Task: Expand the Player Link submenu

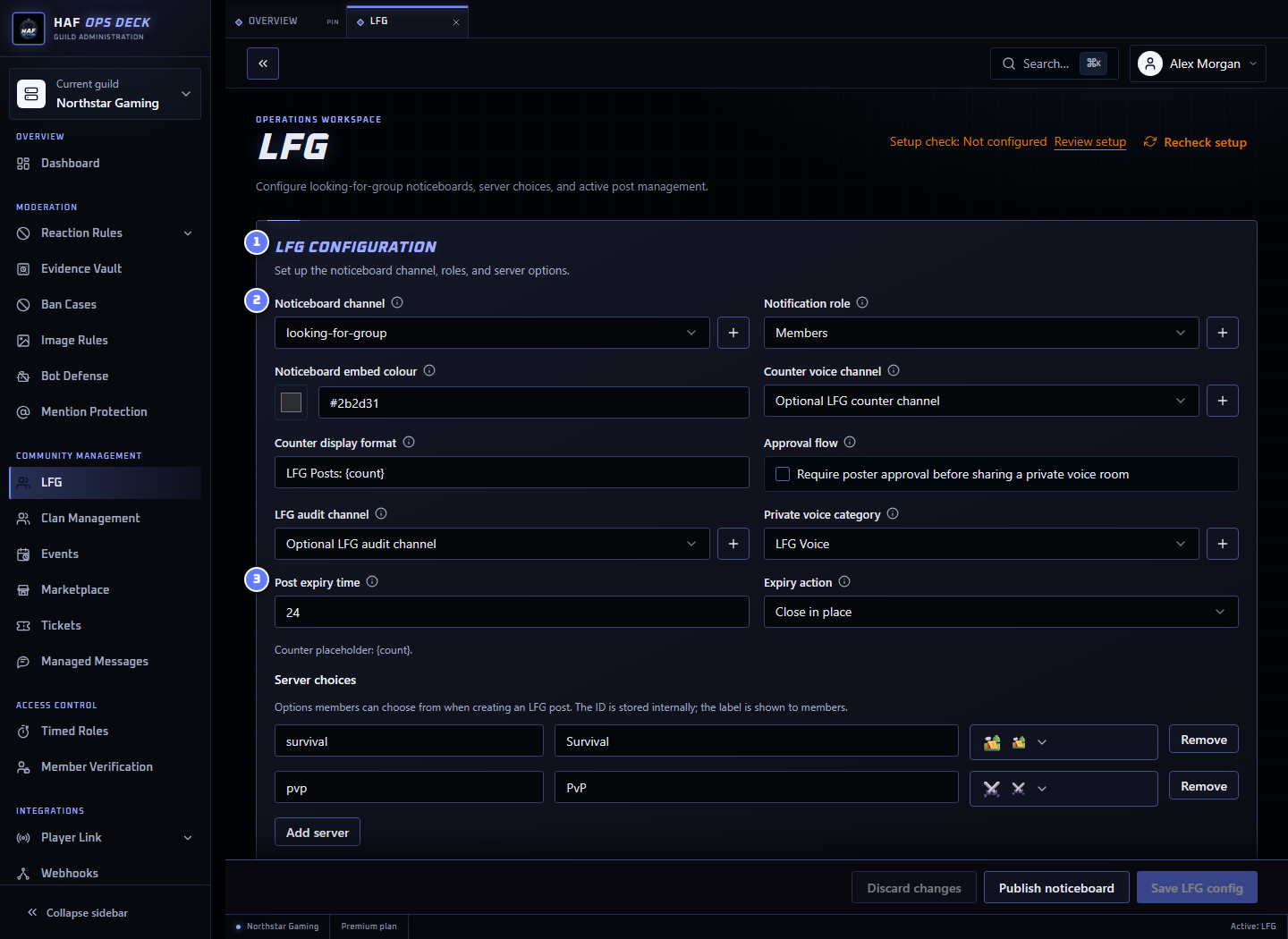Action: (188, 838)
